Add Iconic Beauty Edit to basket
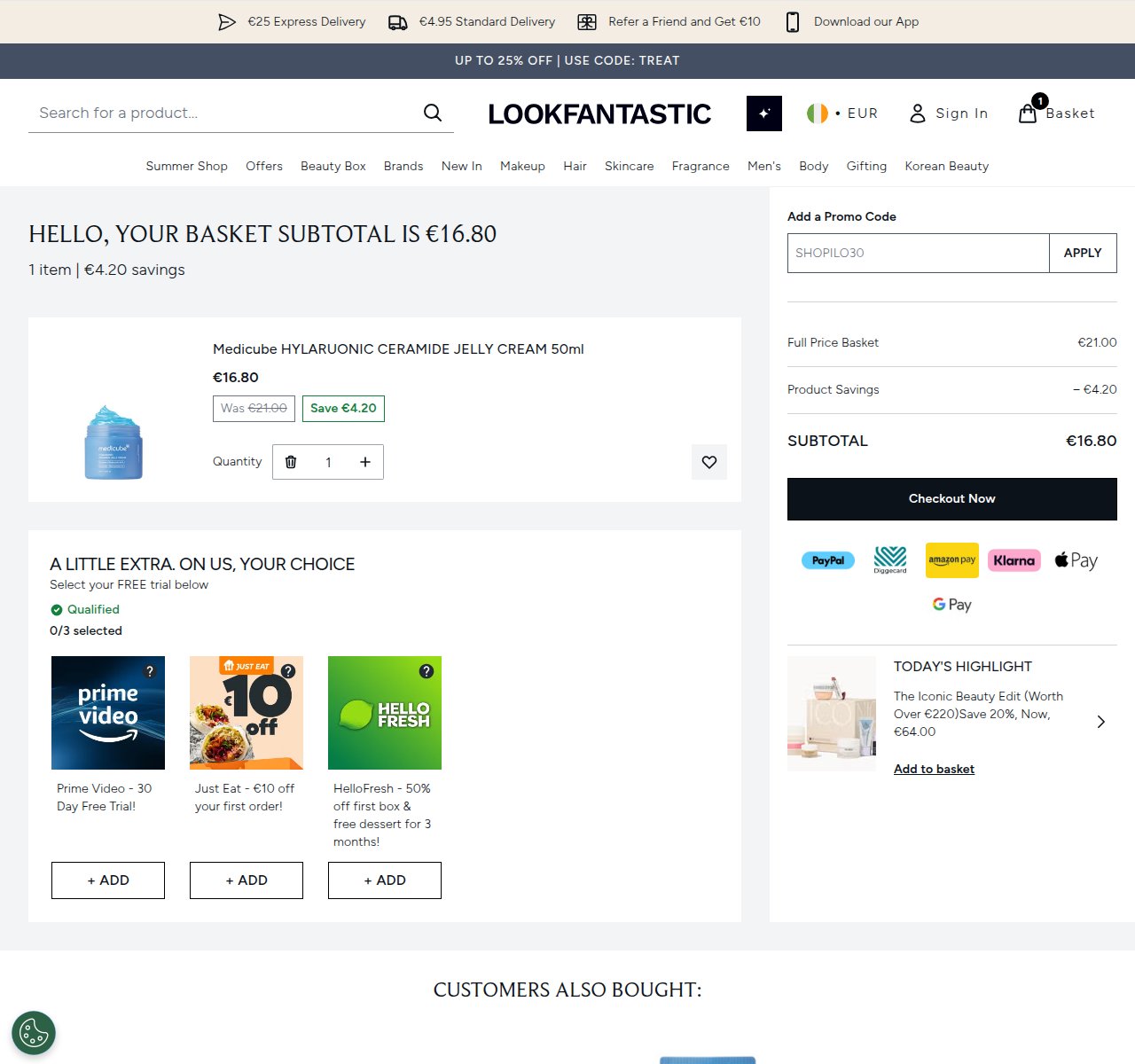This screenshot has width=1135, height=1064. [x=934, y=769]
